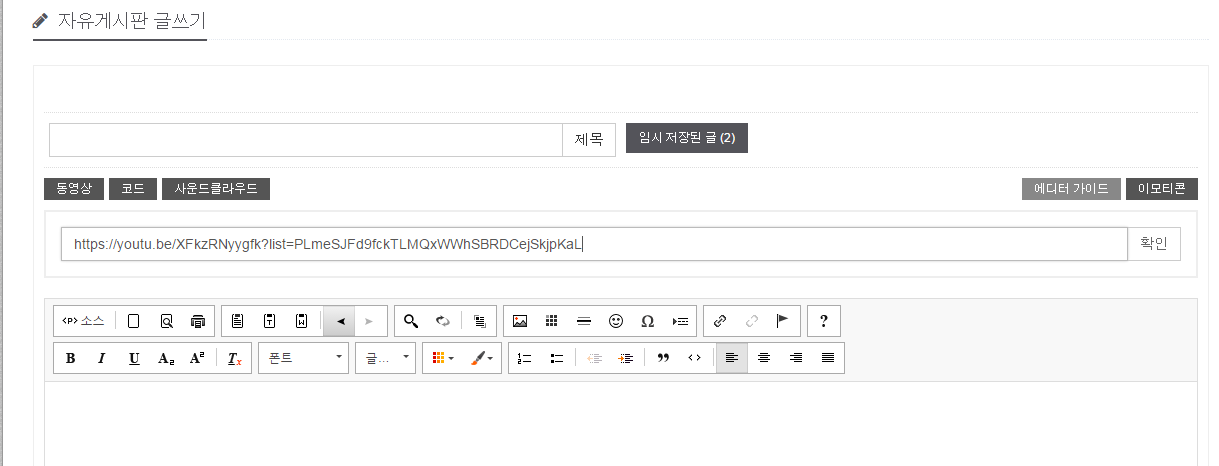The image size is (1219, 466).
Task: Click the 확인 button beside the URL
Action: [x=1153, y=244]
